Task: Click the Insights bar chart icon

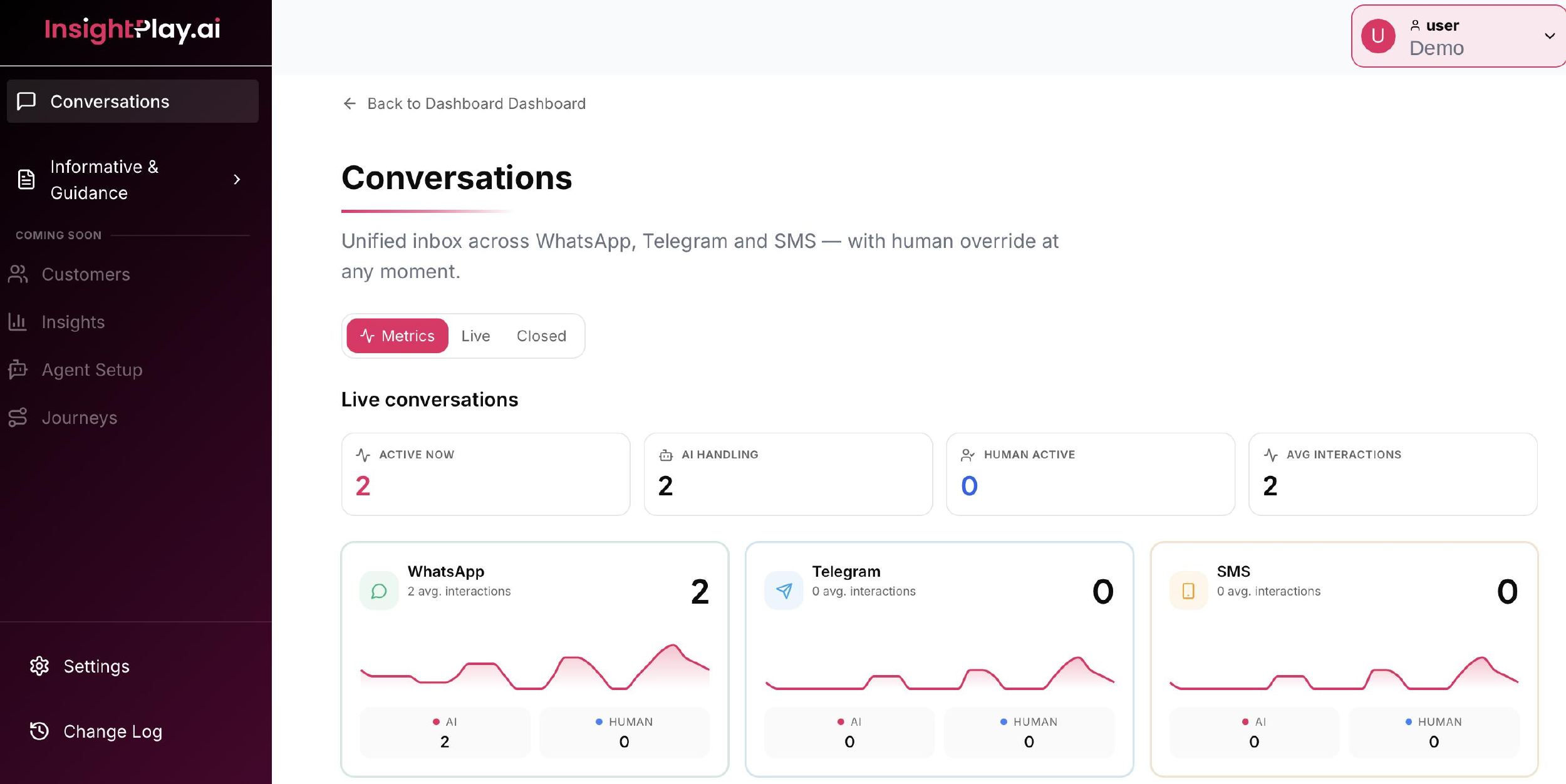Action: click(18, 322)
